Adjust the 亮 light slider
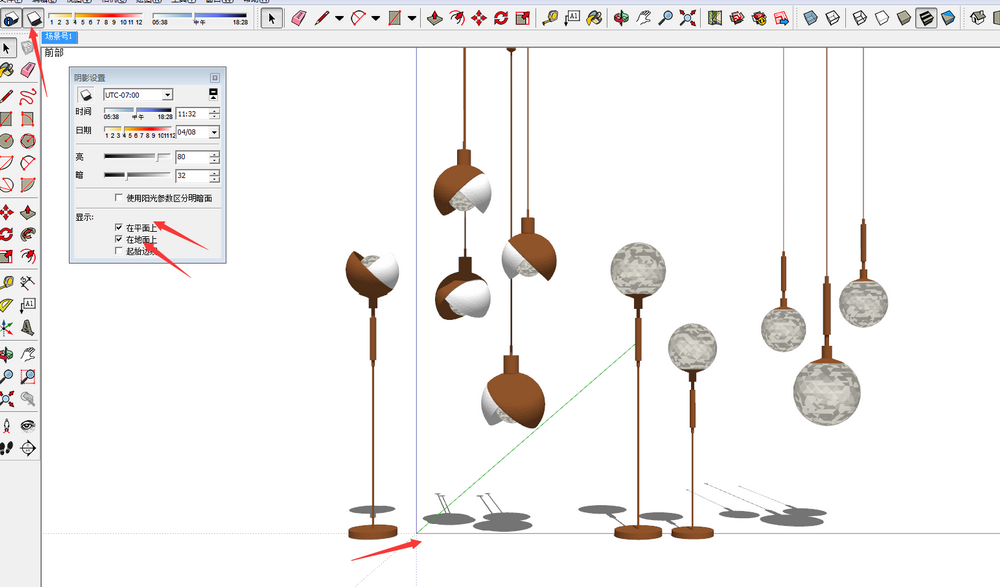This screenshot has width=1000, height=587. coord(137,156)
